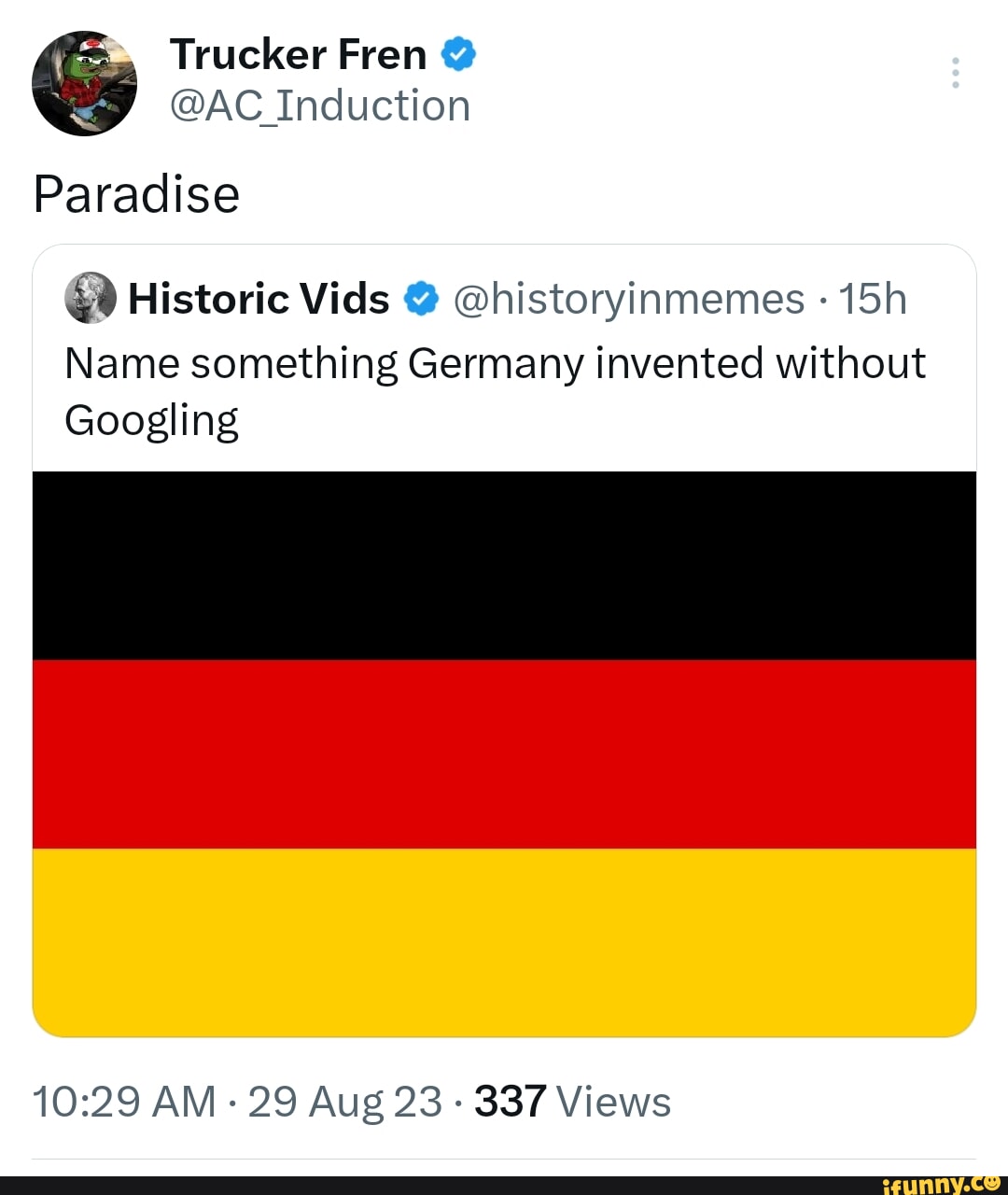Open the @AC_Induction handle
The height and width of the screenshot is (1195, 1008).
[320, 105]
